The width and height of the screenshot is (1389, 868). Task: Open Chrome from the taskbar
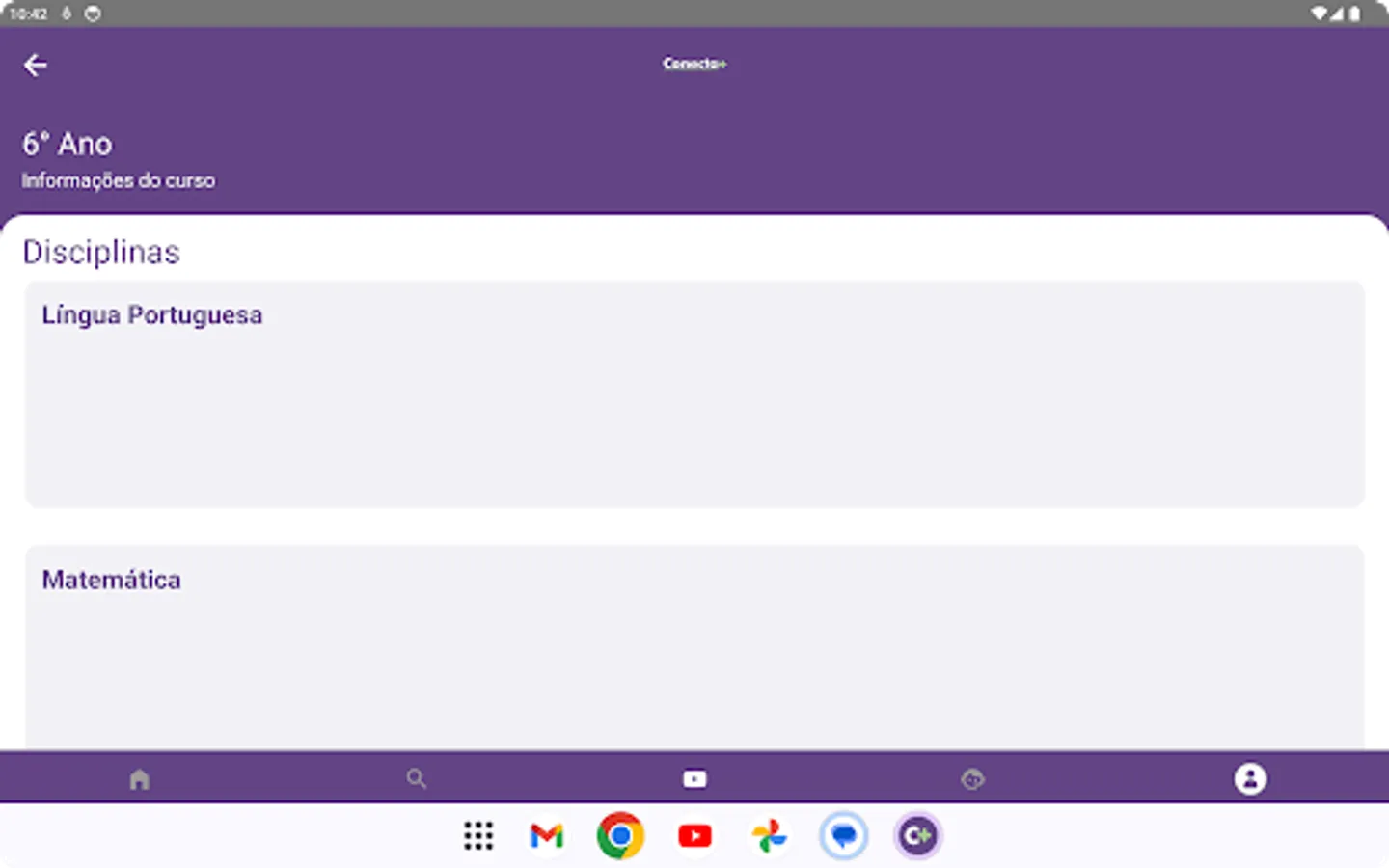620,835
